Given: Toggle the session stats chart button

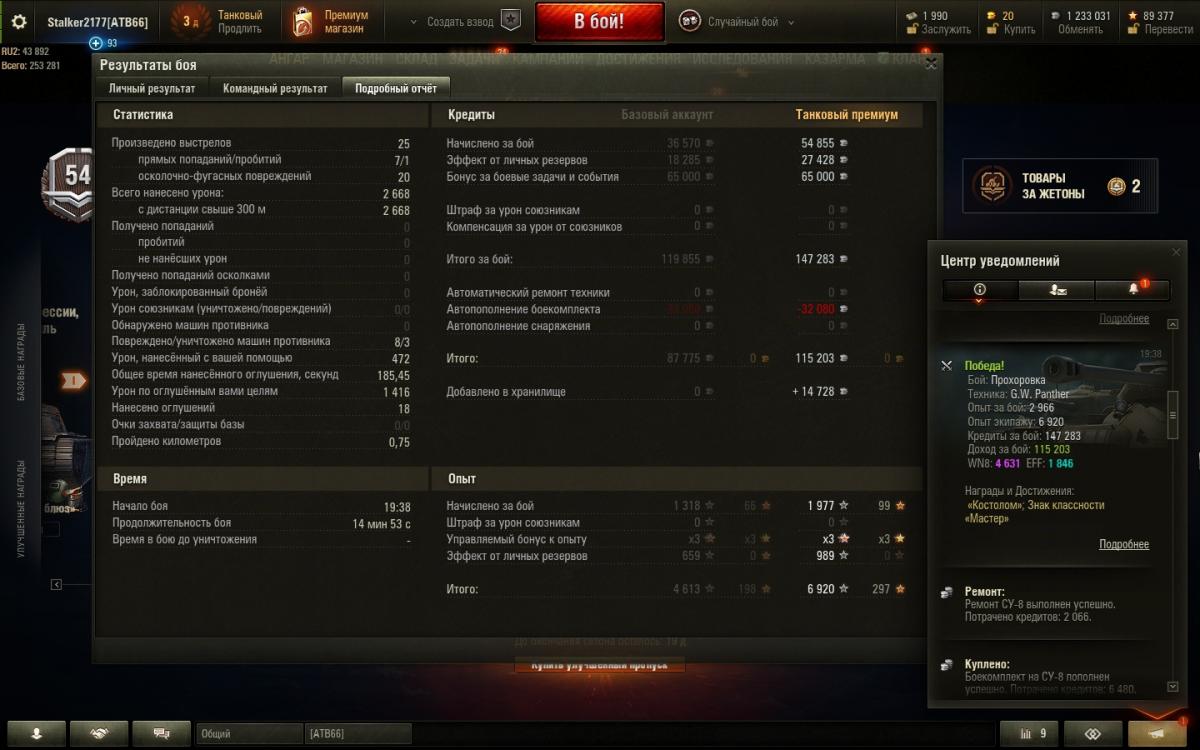Looking at the screenshot, I should pyautogui.click(x=1031, y=733).
